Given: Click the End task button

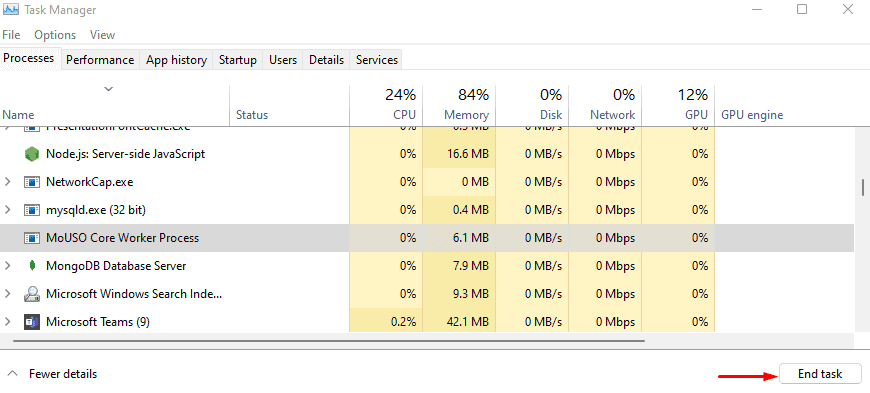Looking at the screenshot, I should tap(820, 374).
